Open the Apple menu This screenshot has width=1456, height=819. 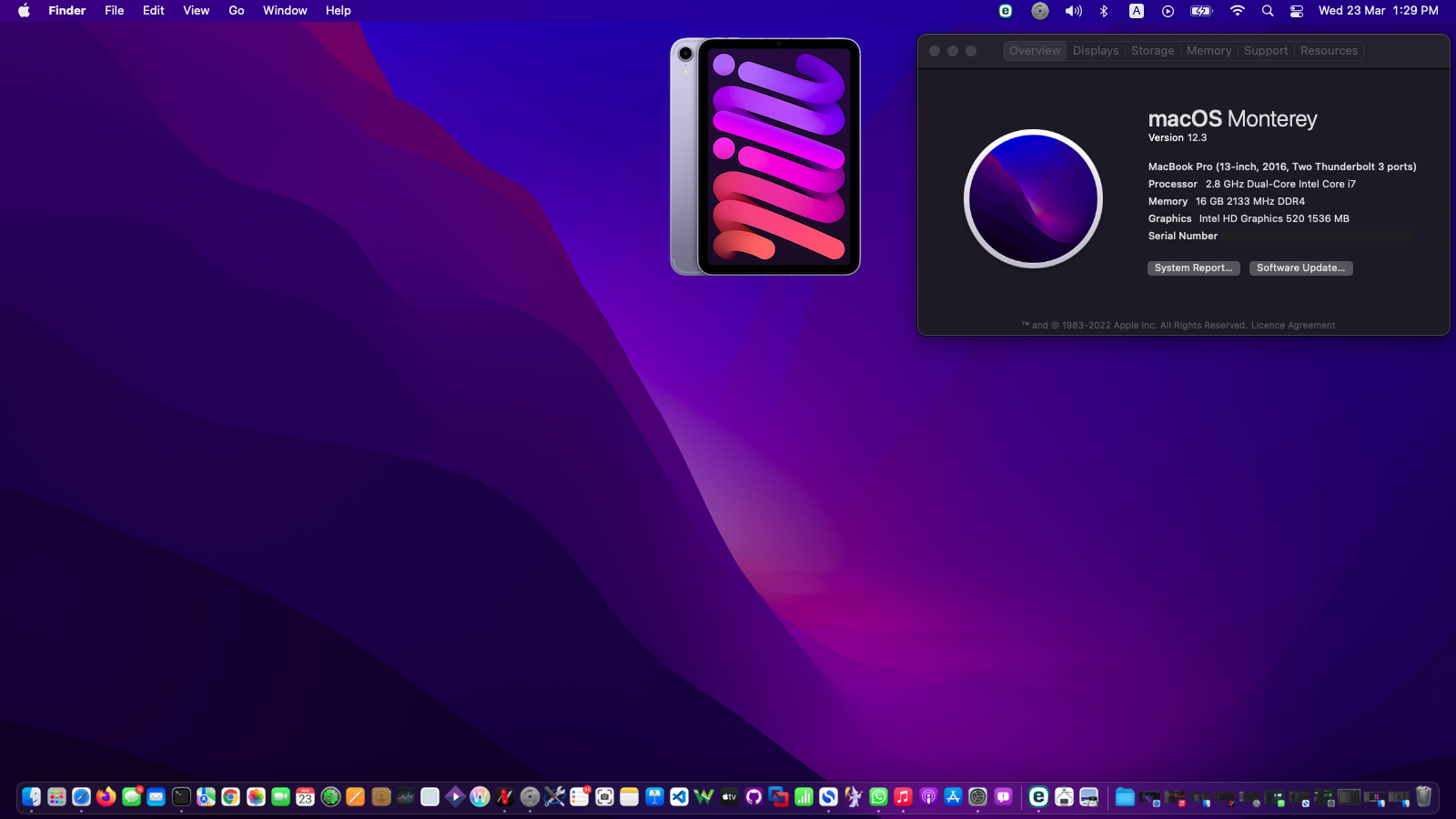pos(24,11)
